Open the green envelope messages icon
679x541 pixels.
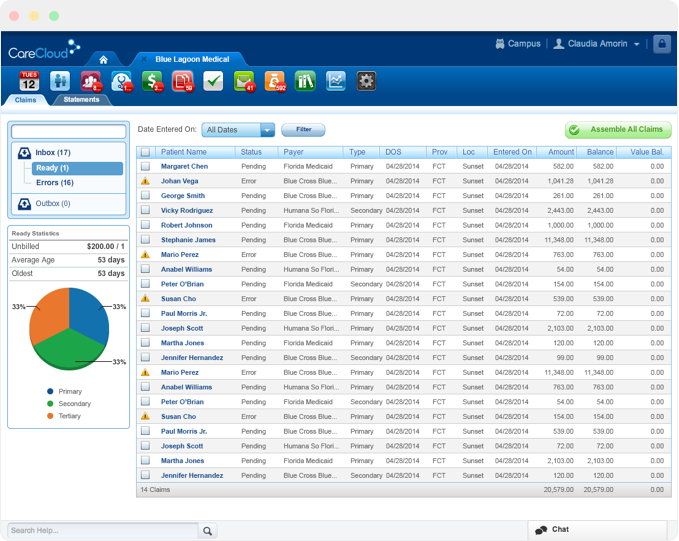tap(244, 81)
